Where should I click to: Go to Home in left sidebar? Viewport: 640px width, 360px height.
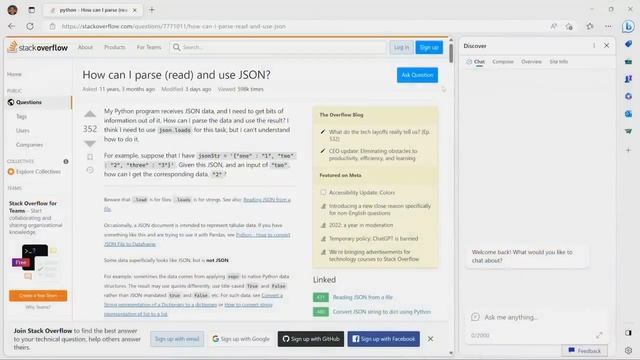click(14, 74)
